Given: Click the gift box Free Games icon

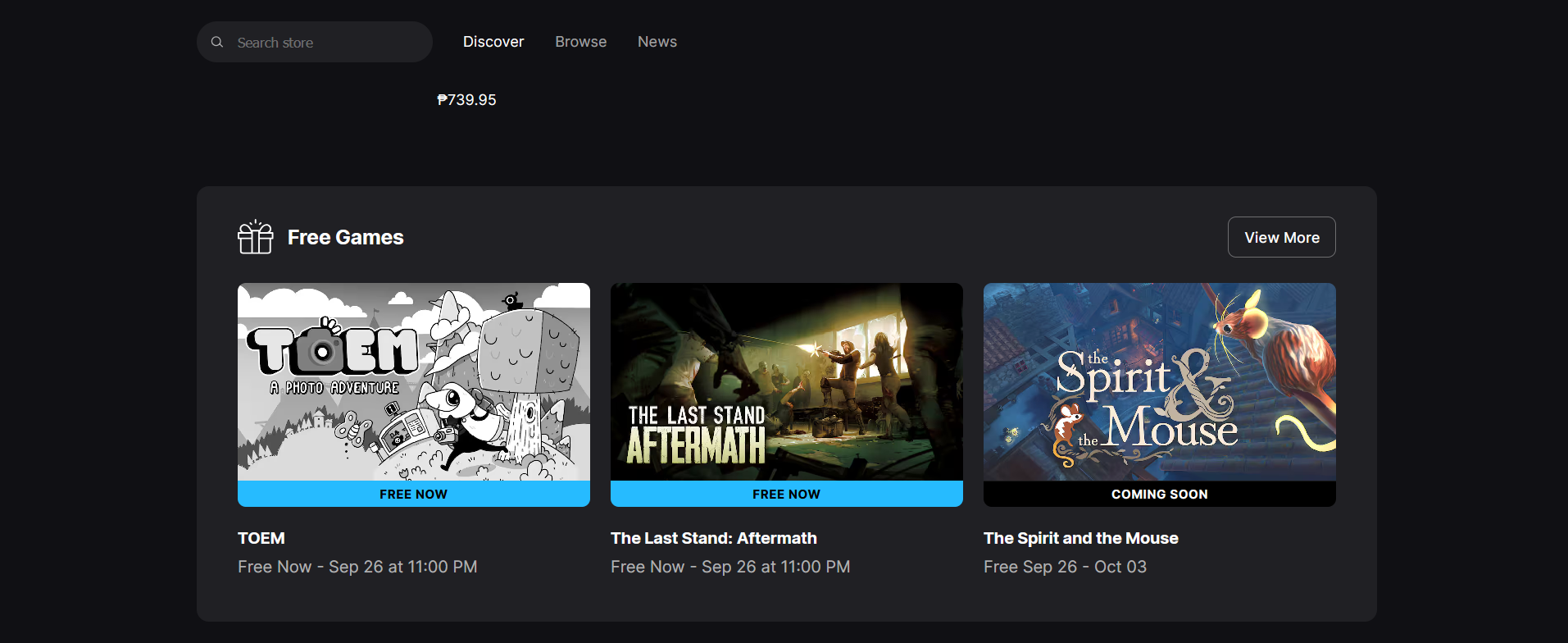Looking at the screenshot, I should (255, 237).
